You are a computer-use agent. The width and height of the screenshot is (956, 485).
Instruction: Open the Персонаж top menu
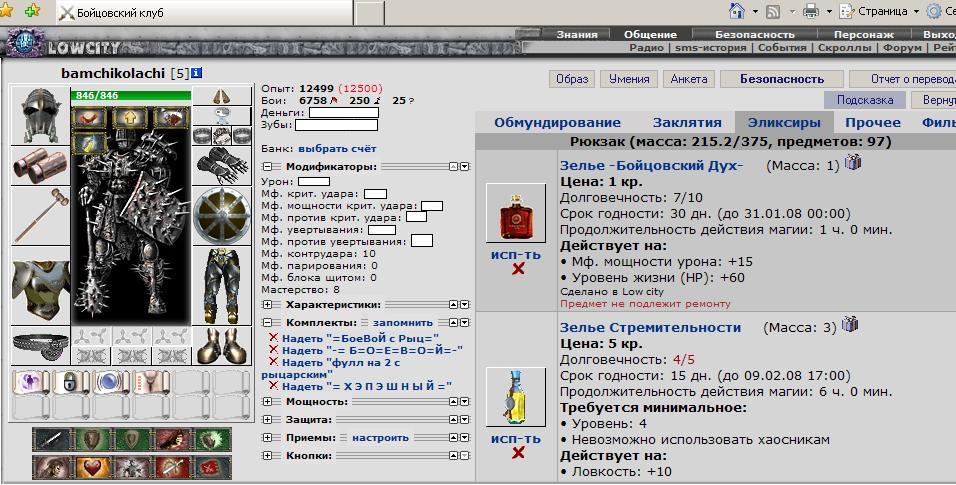(863, 34)
